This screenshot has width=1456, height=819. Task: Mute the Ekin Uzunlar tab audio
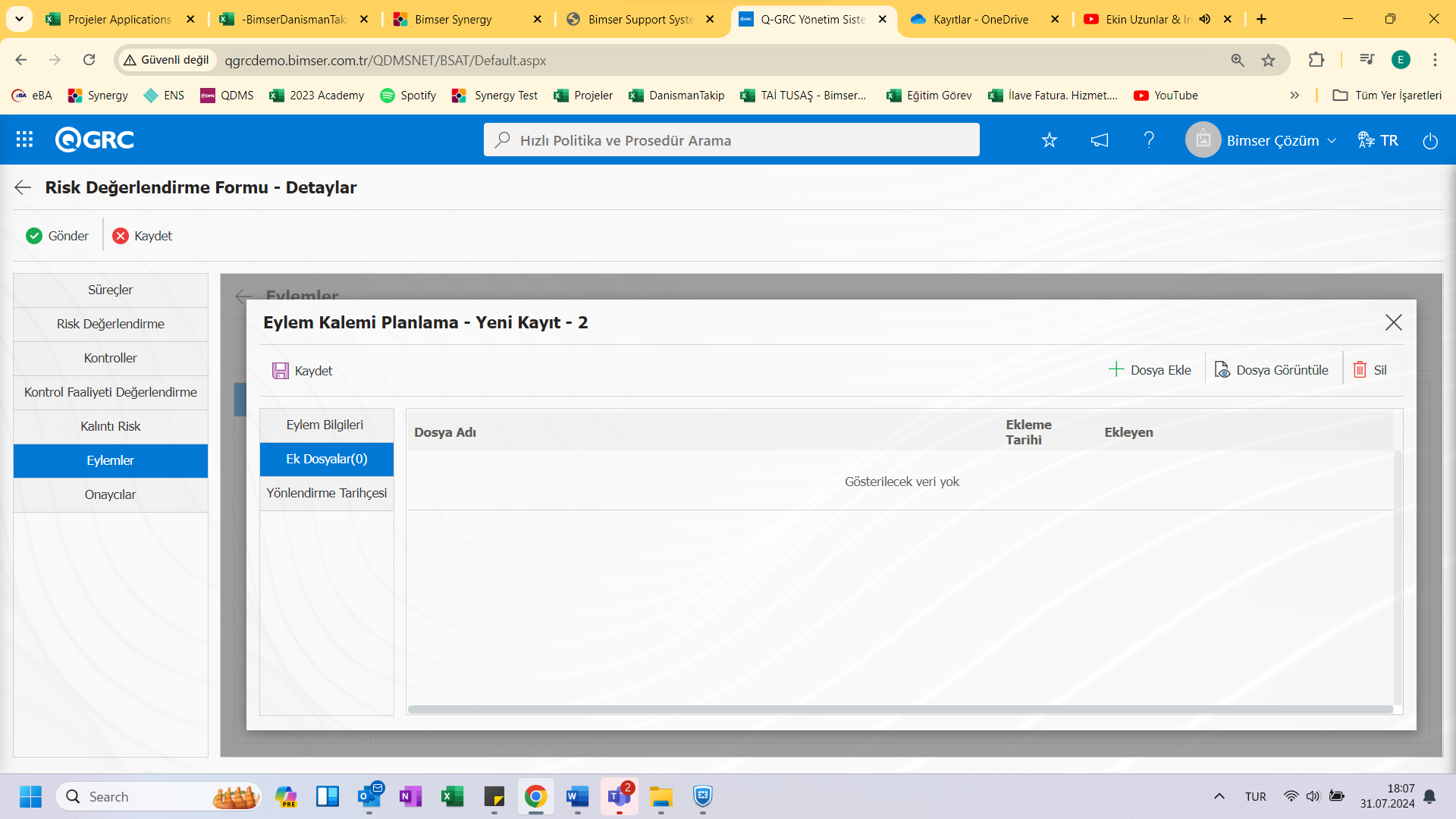tap(1205, 19)
